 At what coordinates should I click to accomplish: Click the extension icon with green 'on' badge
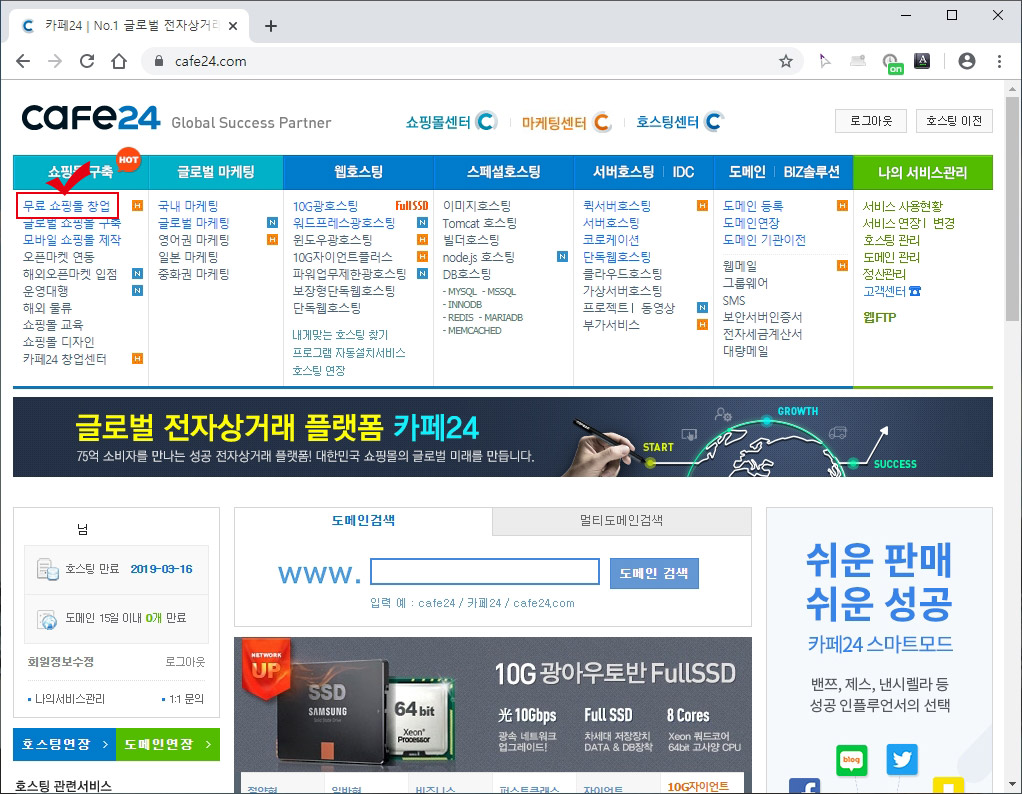click(891, 63)
